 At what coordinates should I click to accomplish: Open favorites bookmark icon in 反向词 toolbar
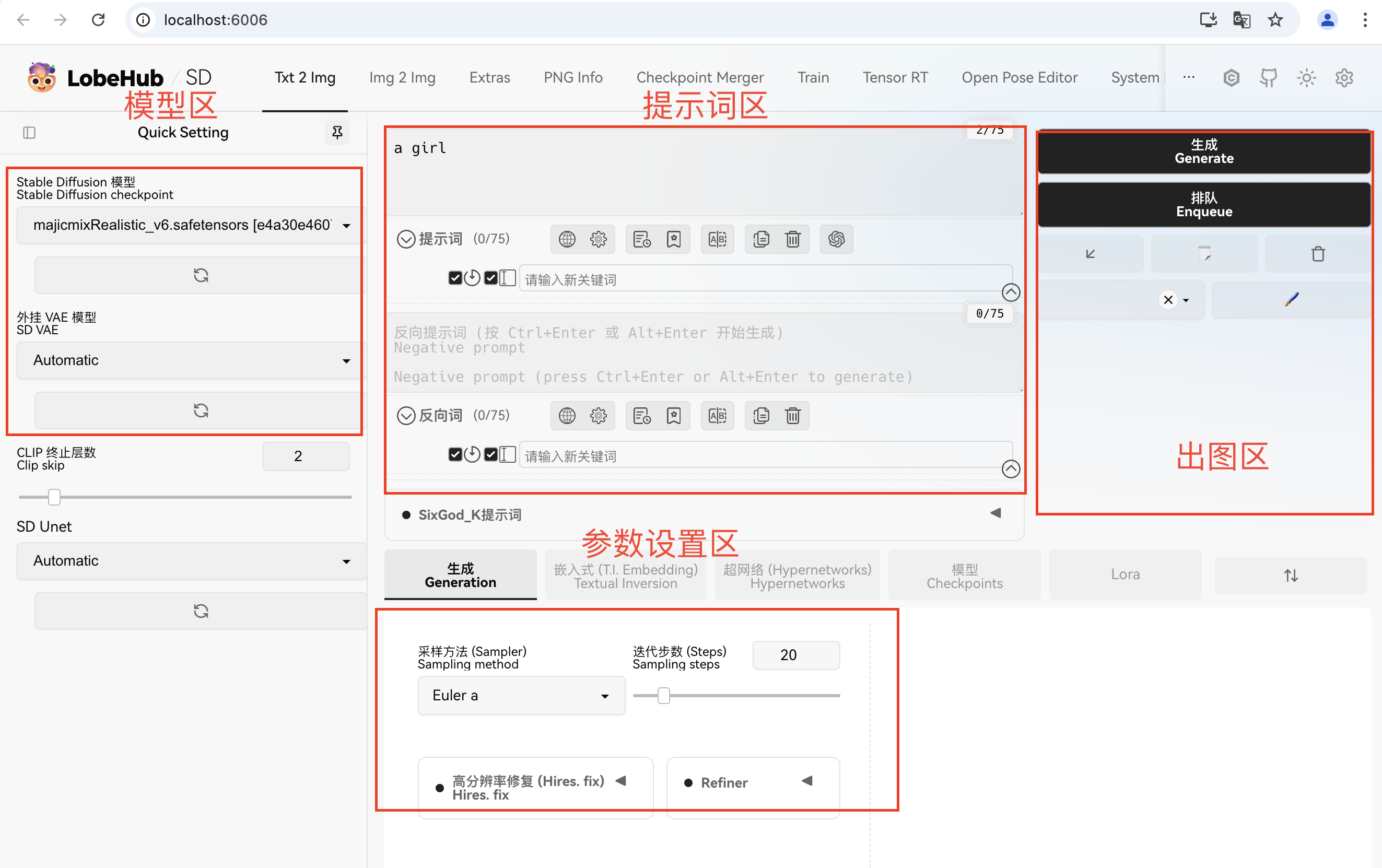tap(673, 415)
